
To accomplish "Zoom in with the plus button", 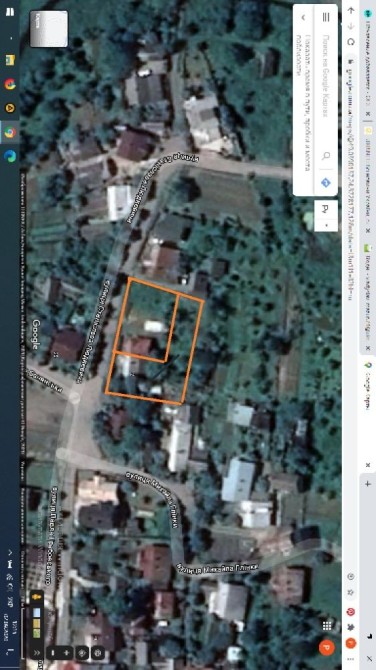I will (66, 652).
